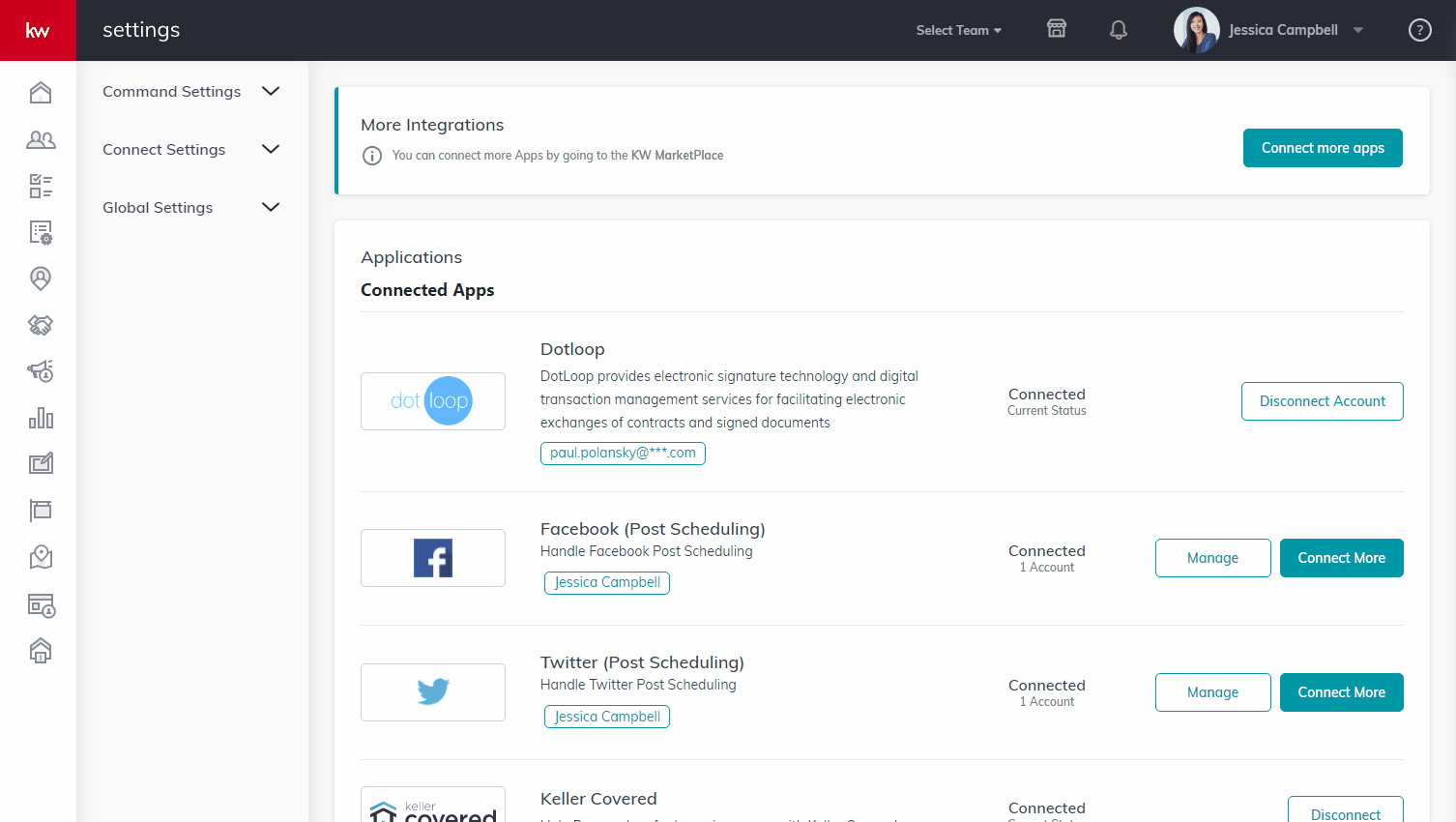1456x822 pixels.
Task: Click Twitter's Connected 1 Account status
Action: point(1047,692)
